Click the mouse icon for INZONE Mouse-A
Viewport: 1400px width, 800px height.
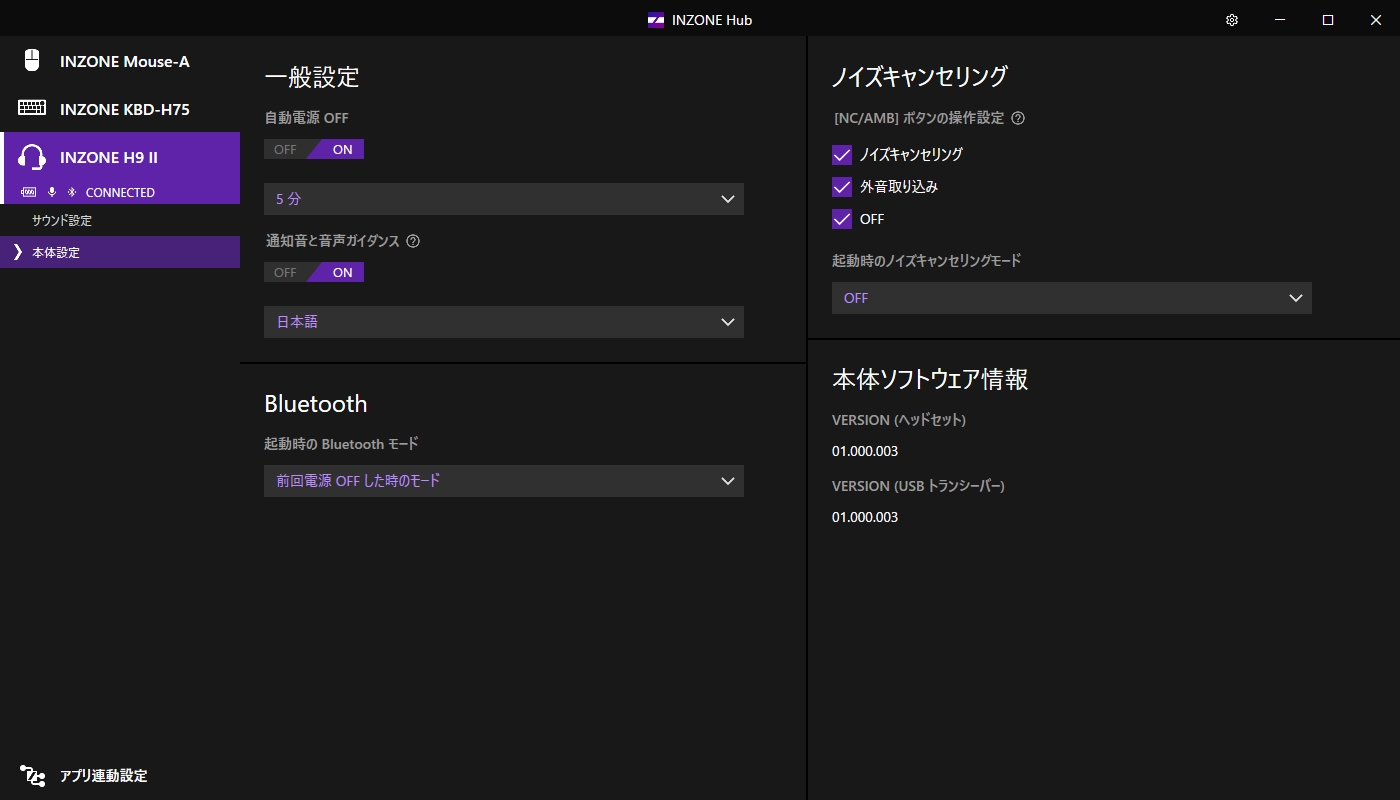[x=32, y=61]
